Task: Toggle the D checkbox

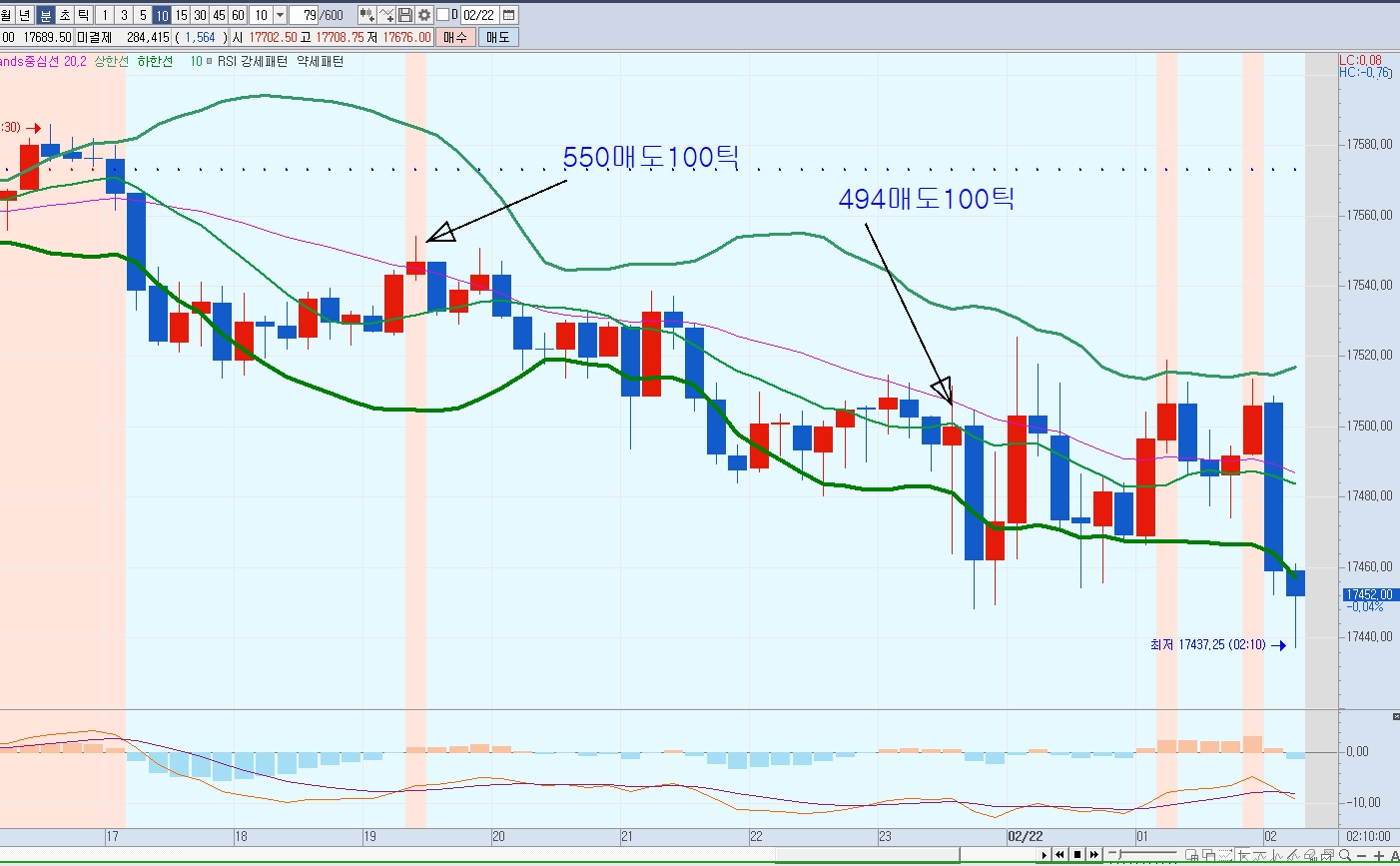Action: tap(442, 15)
